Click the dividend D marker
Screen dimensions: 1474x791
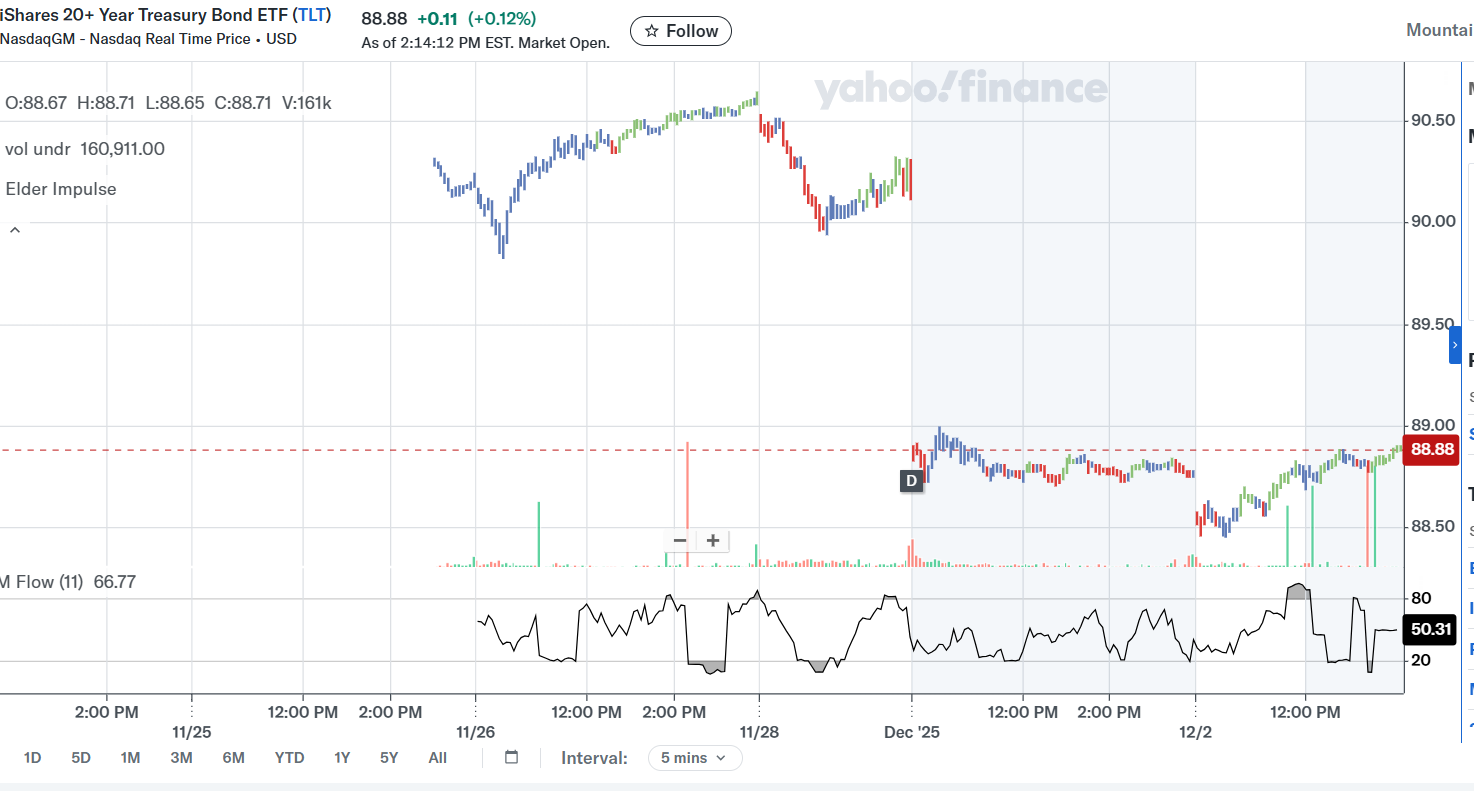tap(911, 481)
